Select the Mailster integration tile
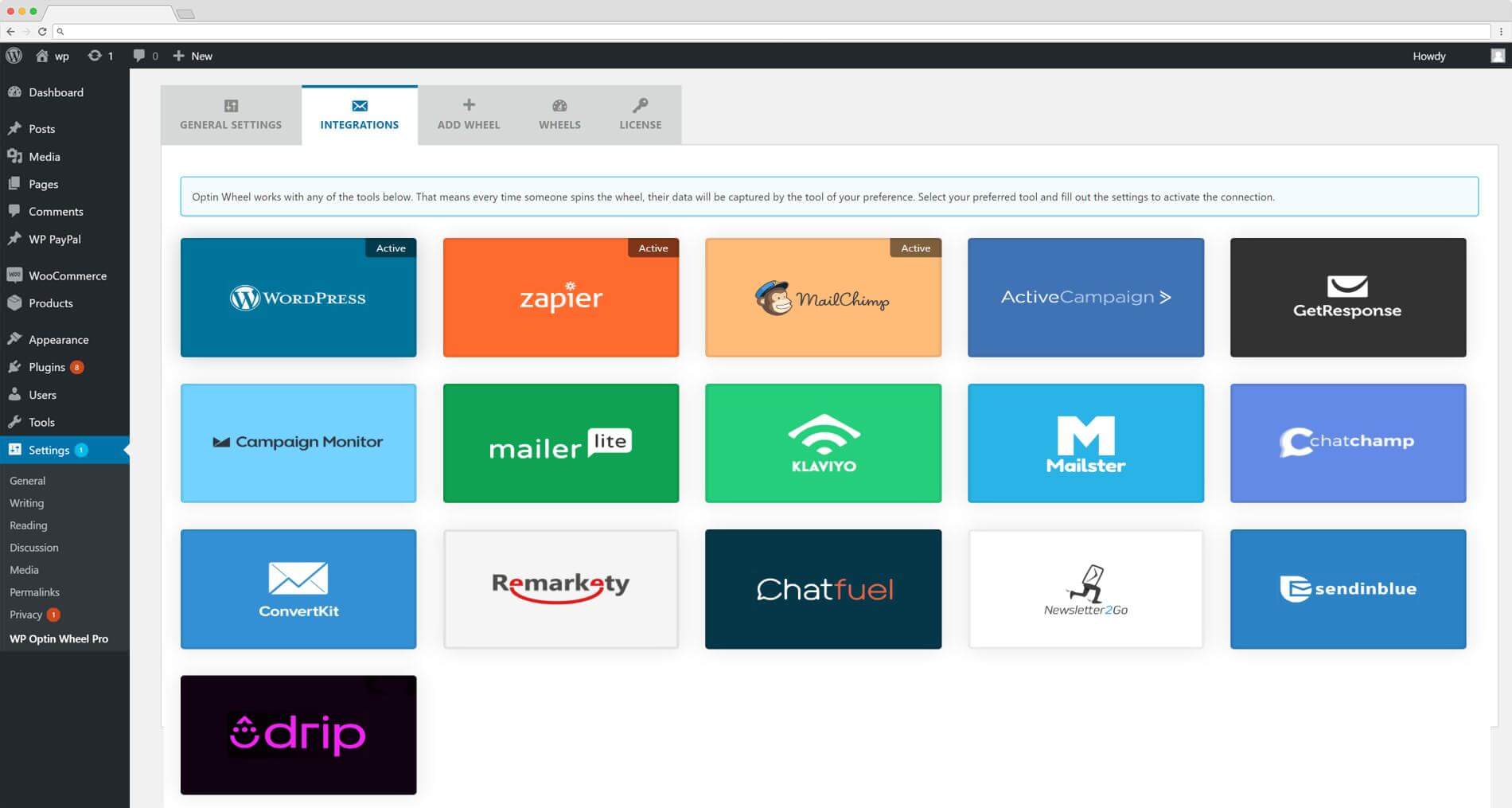This screenshot has width=1512, height=808. (1085, 443)
